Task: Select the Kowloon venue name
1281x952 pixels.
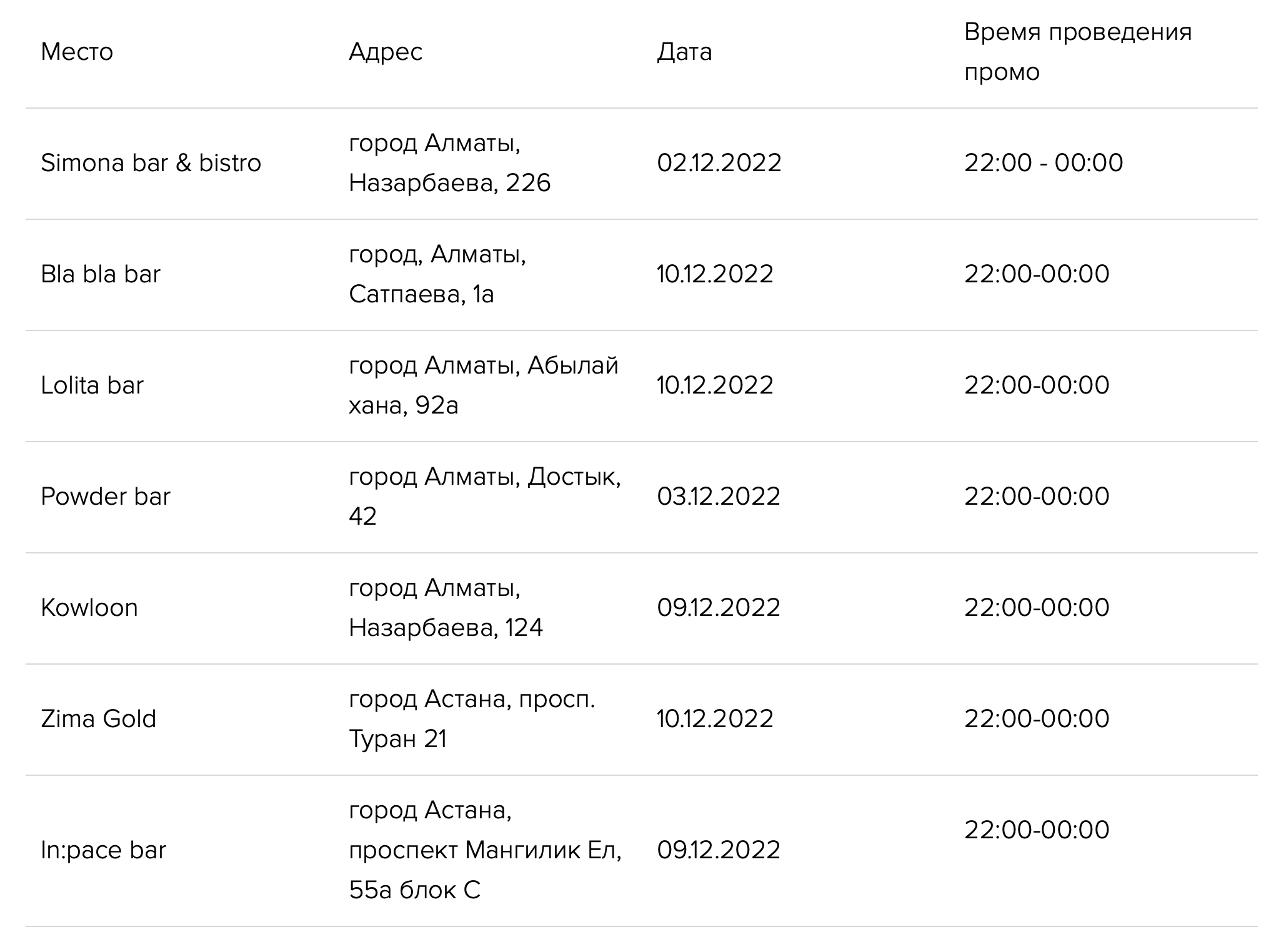Action: click(89, 608)
